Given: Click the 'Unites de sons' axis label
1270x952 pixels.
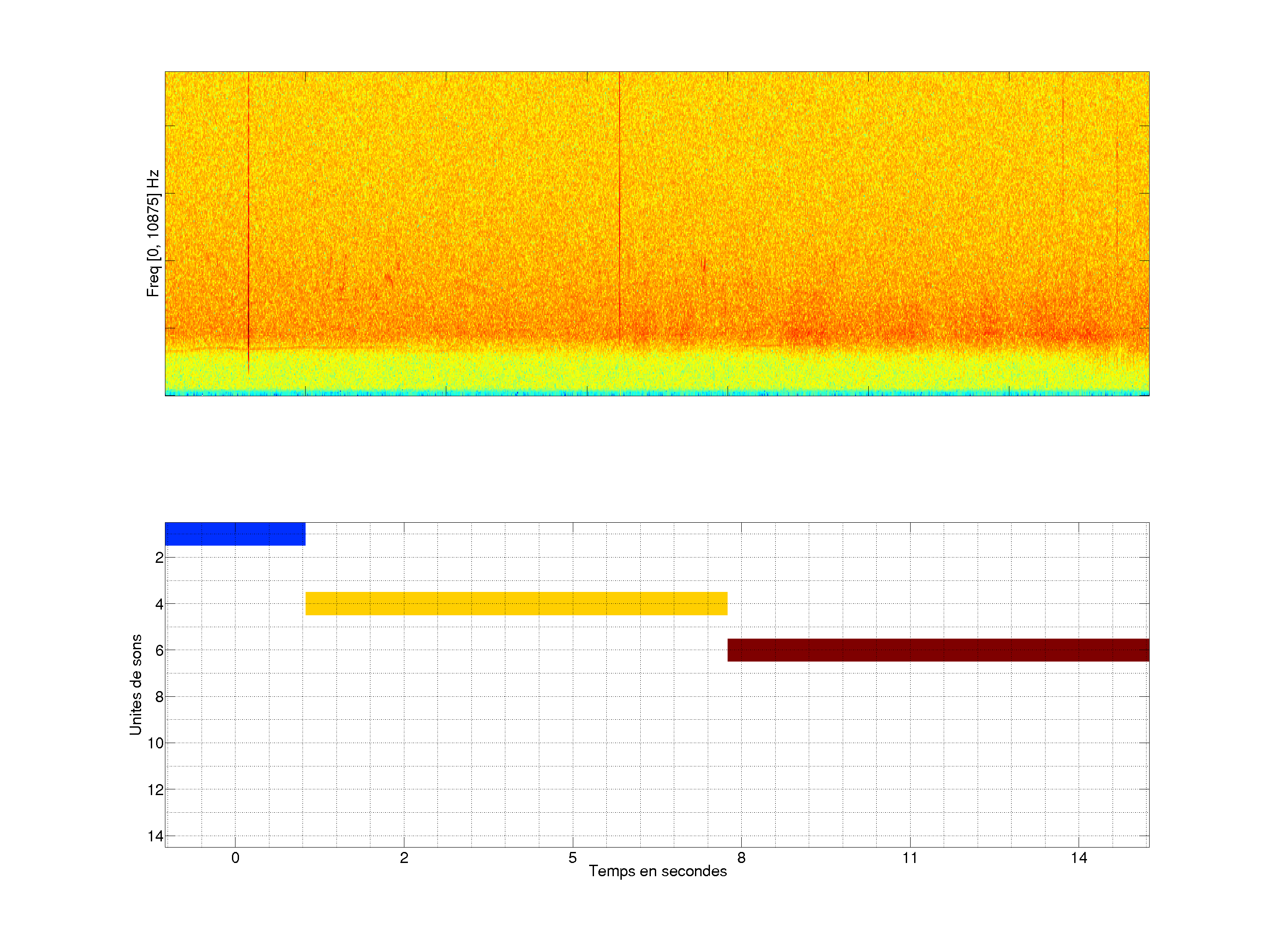Looking at the screenshot, I should pos(135,684).
